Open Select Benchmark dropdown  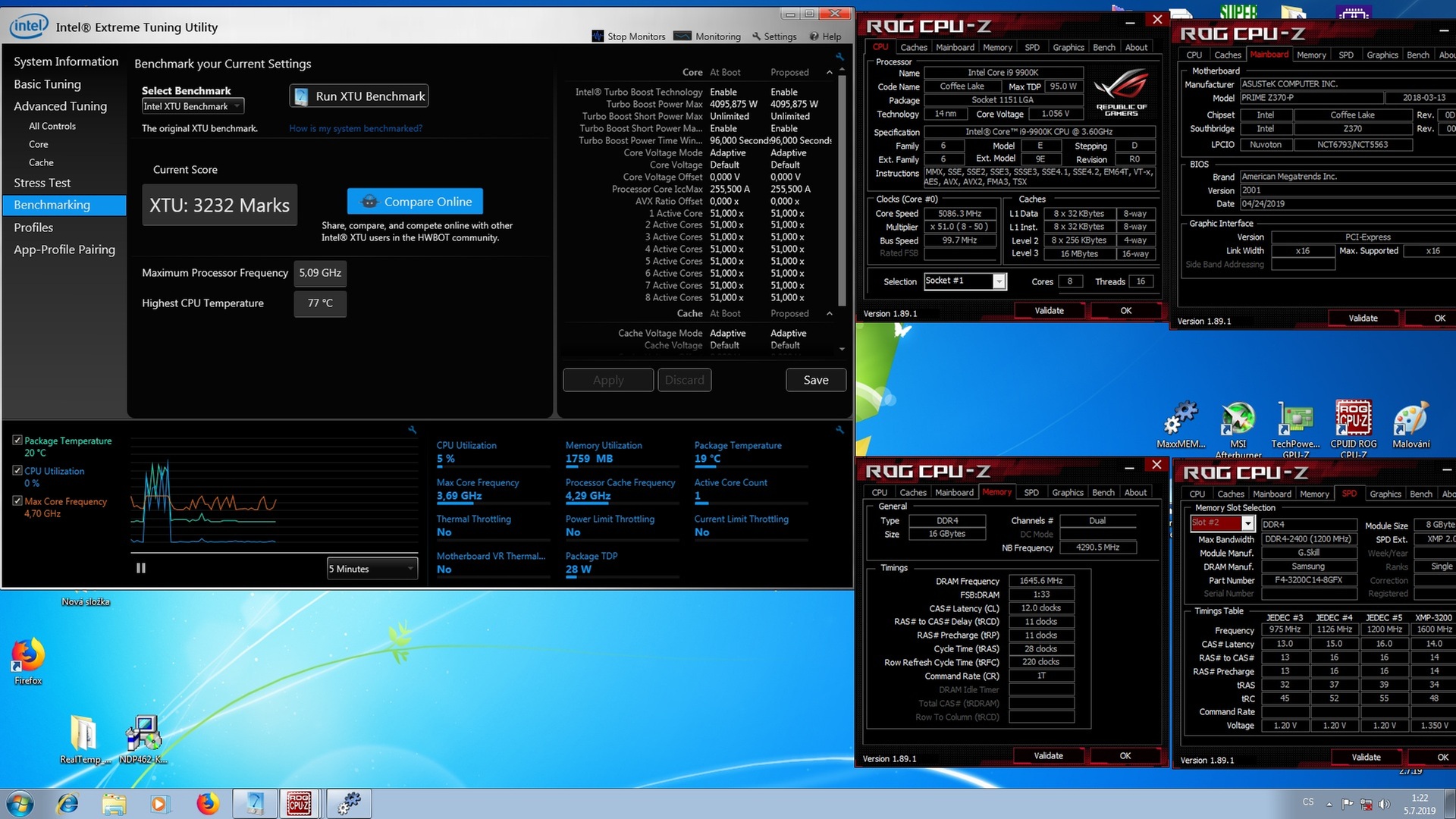pos(193,106)
